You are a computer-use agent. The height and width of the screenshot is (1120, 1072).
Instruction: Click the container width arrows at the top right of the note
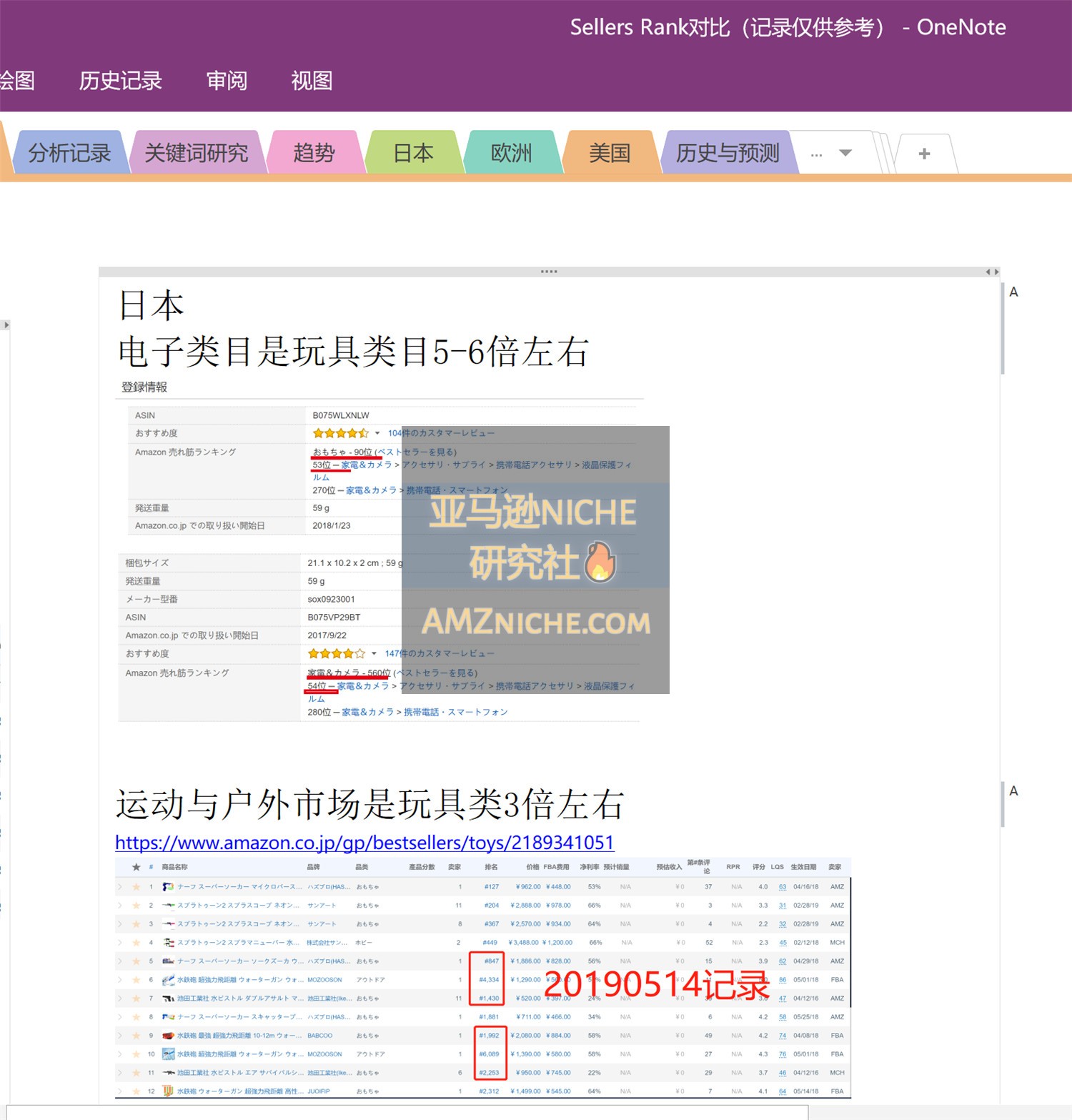992,272
